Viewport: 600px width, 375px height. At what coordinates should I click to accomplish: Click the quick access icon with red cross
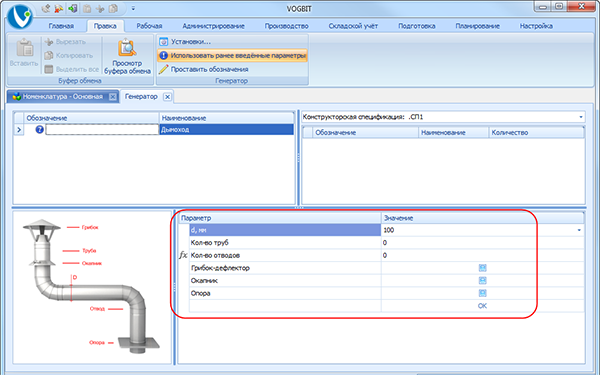coord(59,8)
